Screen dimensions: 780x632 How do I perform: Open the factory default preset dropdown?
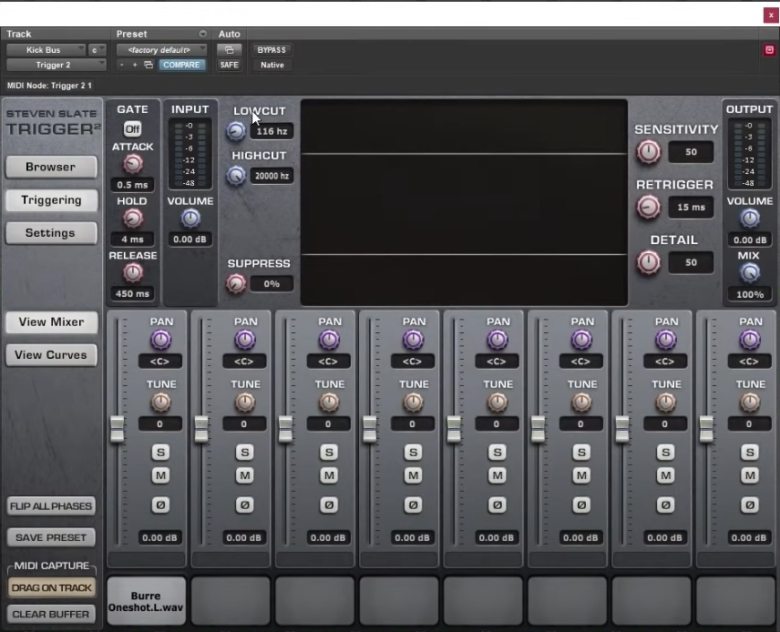coord(162,50)
